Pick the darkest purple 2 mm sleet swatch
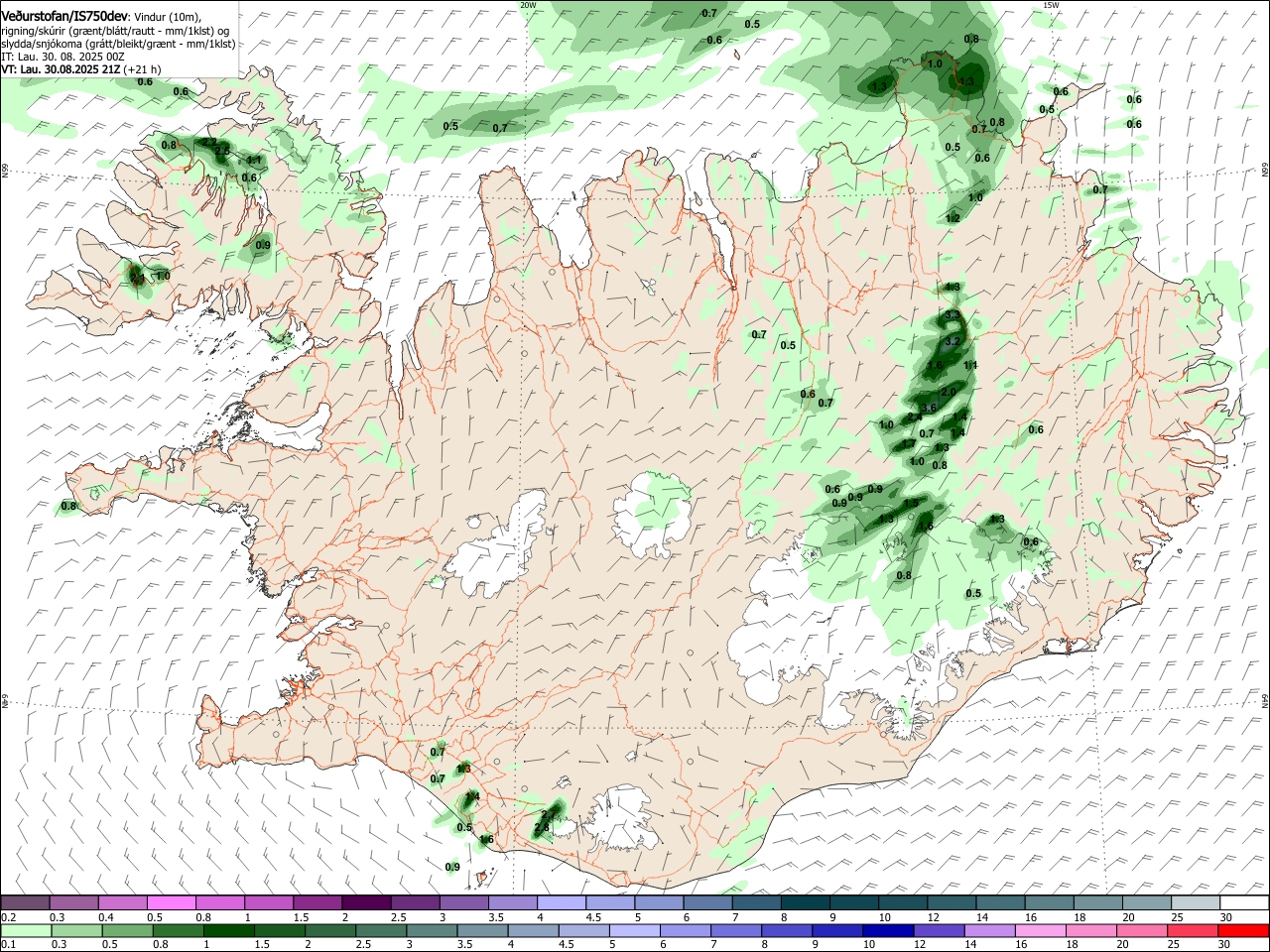Screen dimensions: 1270x952 click(x=366, y=902)
